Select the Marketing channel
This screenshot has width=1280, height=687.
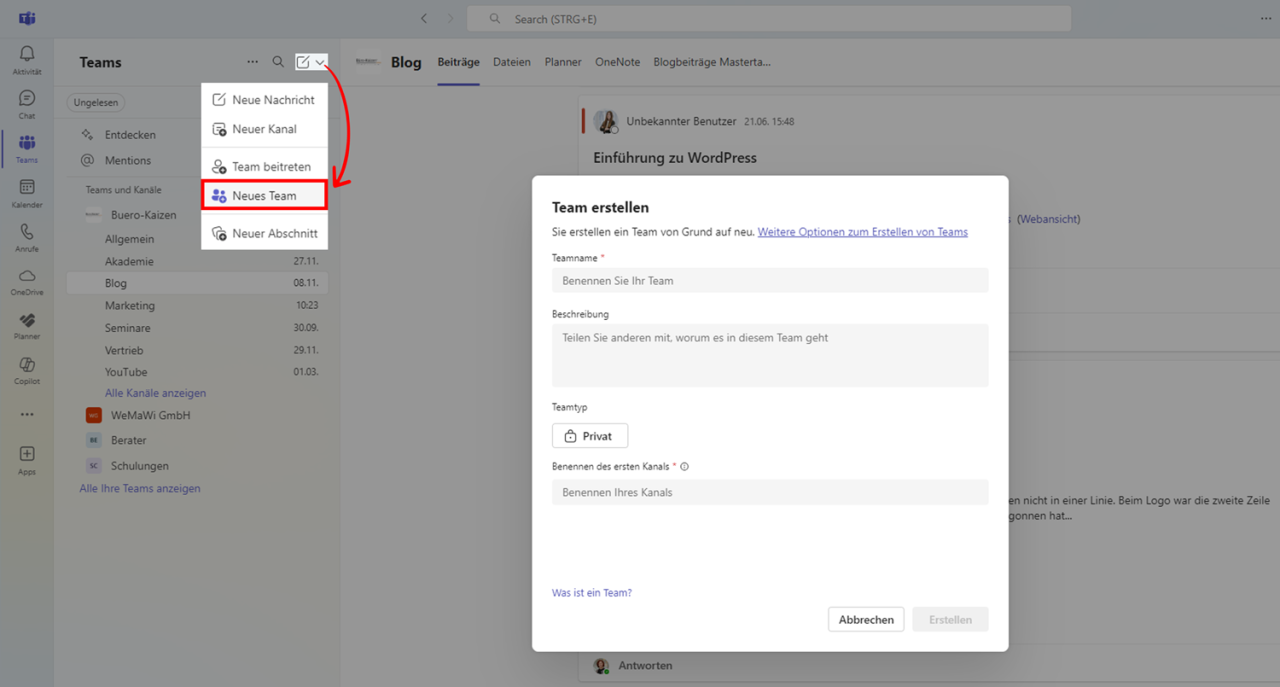click(130, 305)
